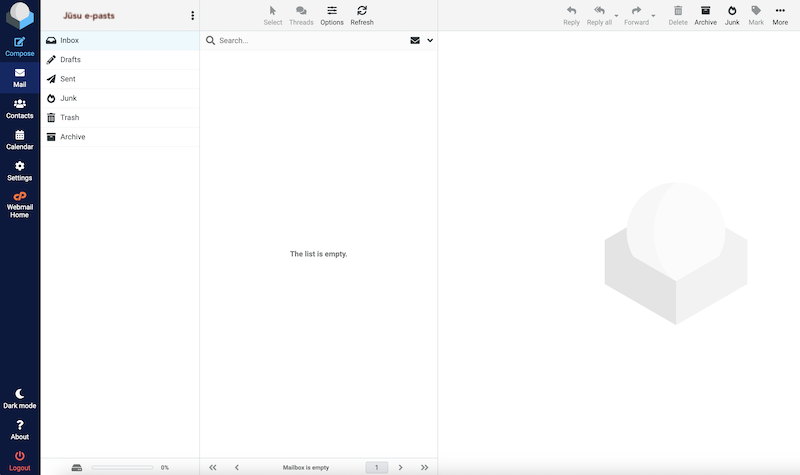
Task: Open the folder actions three-dot menu
Action: click(x=193, y=16)
